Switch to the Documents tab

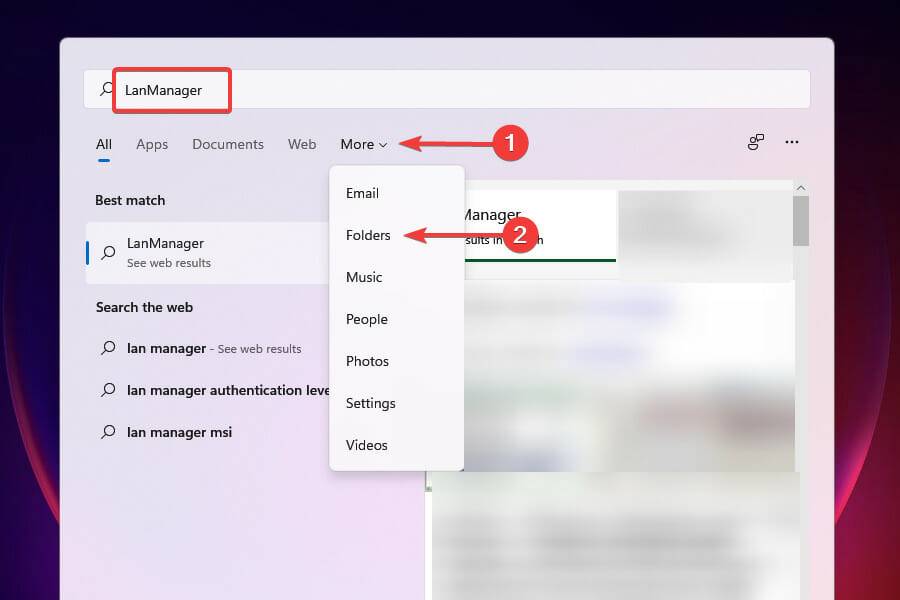[x=227, y=144]
